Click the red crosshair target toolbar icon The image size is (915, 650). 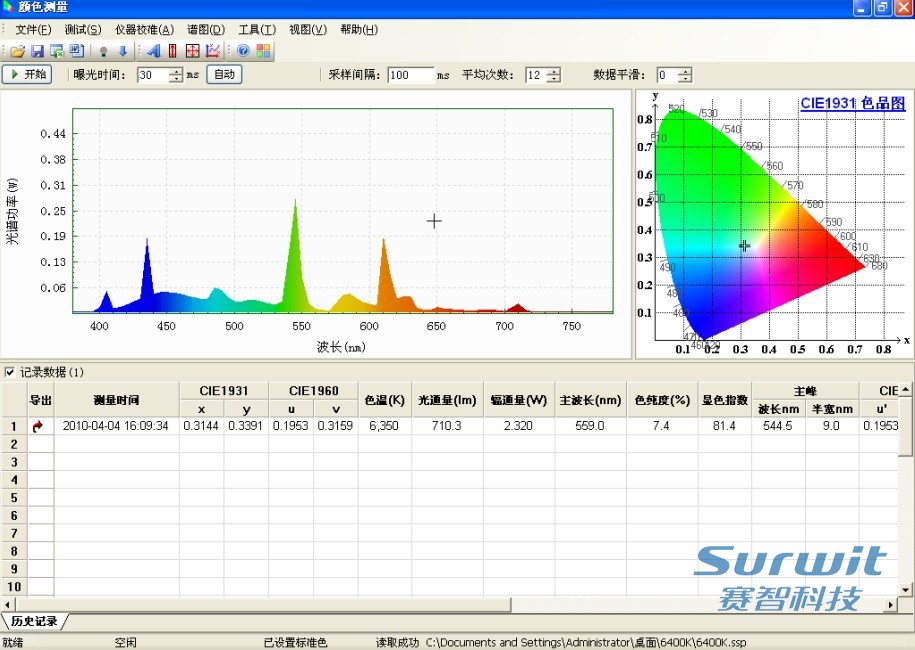click(x=193, y=51)
